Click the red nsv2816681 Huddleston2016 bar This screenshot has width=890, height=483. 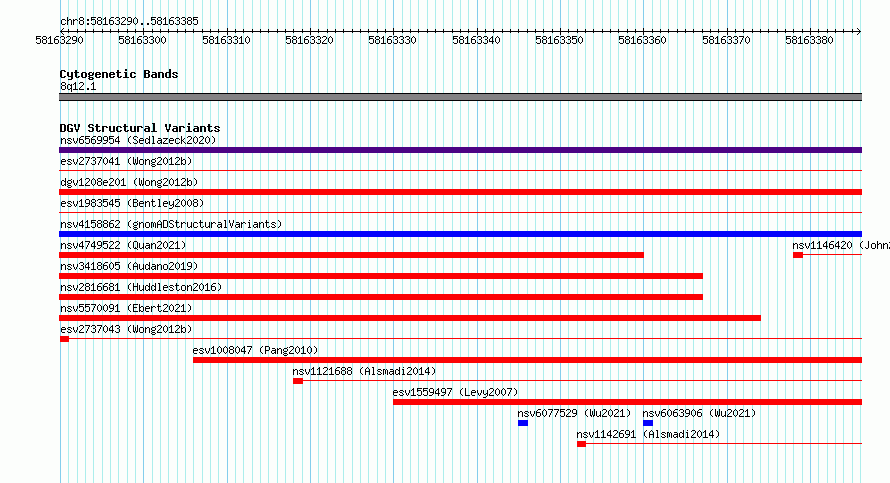(x=381, y=297)
